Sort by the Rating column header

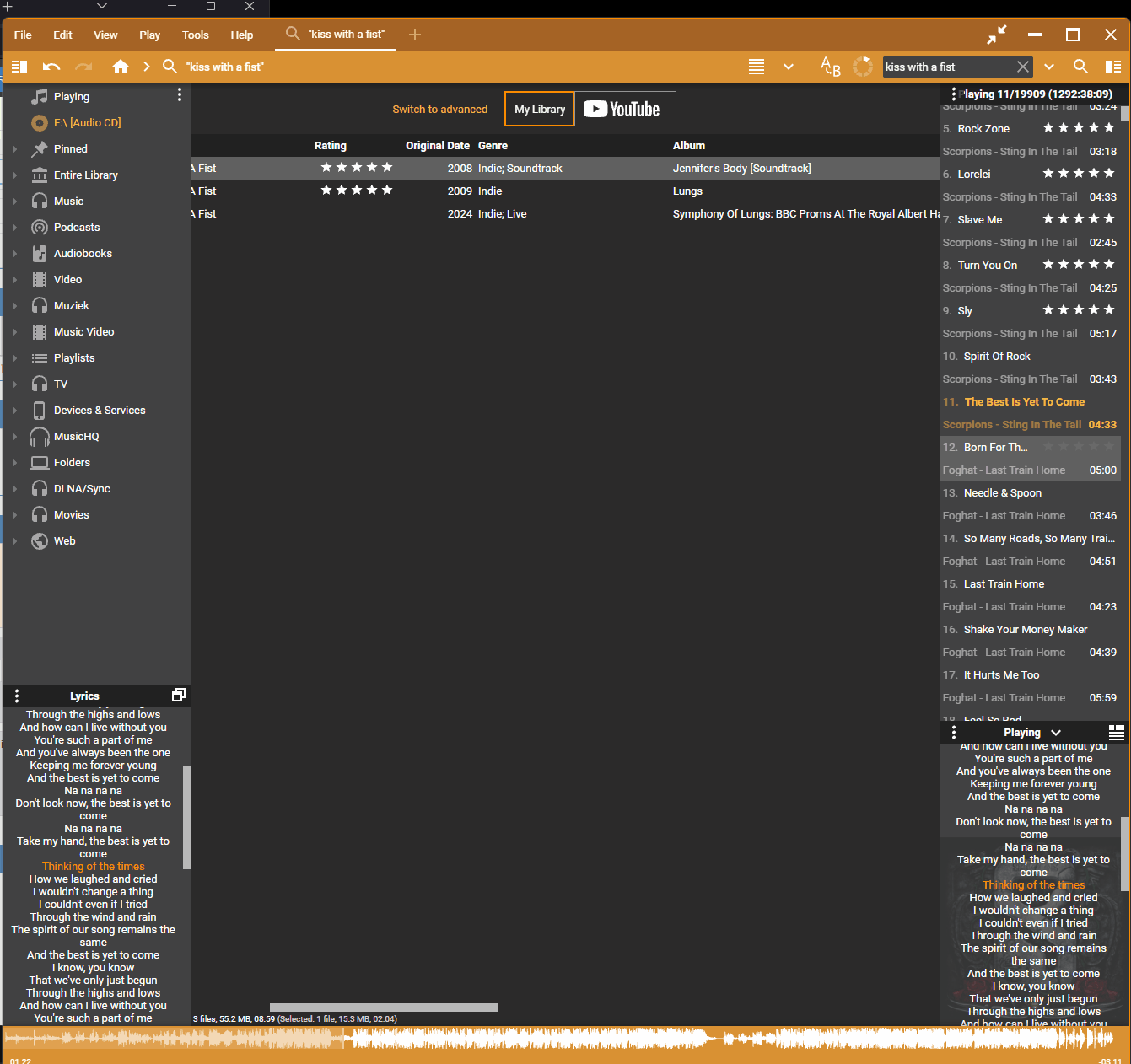331,145
